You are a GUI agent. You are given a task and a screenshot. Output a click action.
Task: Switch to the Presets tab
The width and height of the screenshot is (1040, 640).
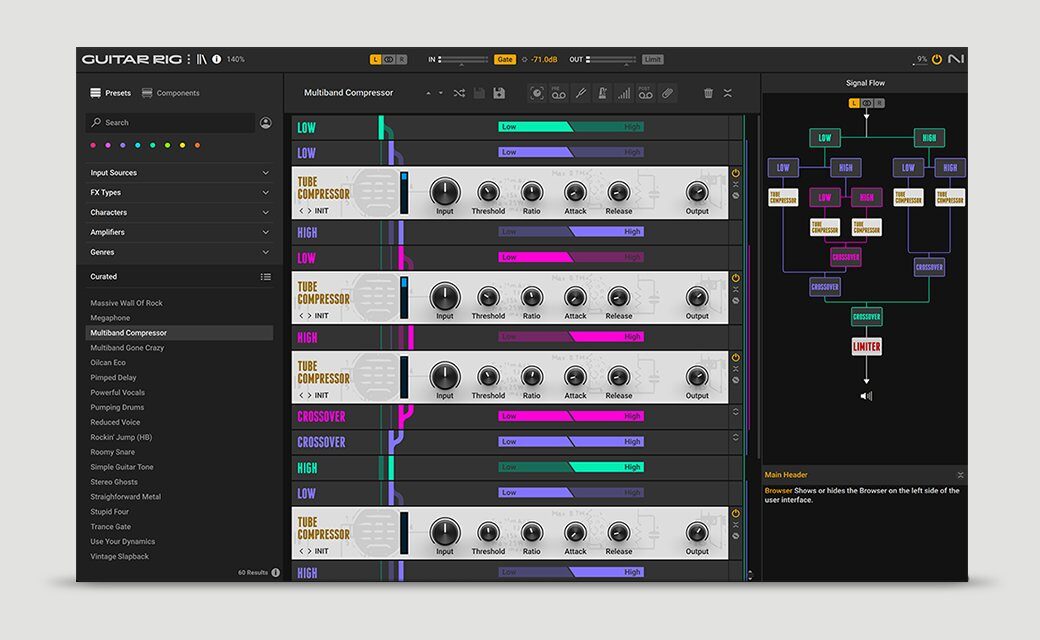tap(111, 93)
